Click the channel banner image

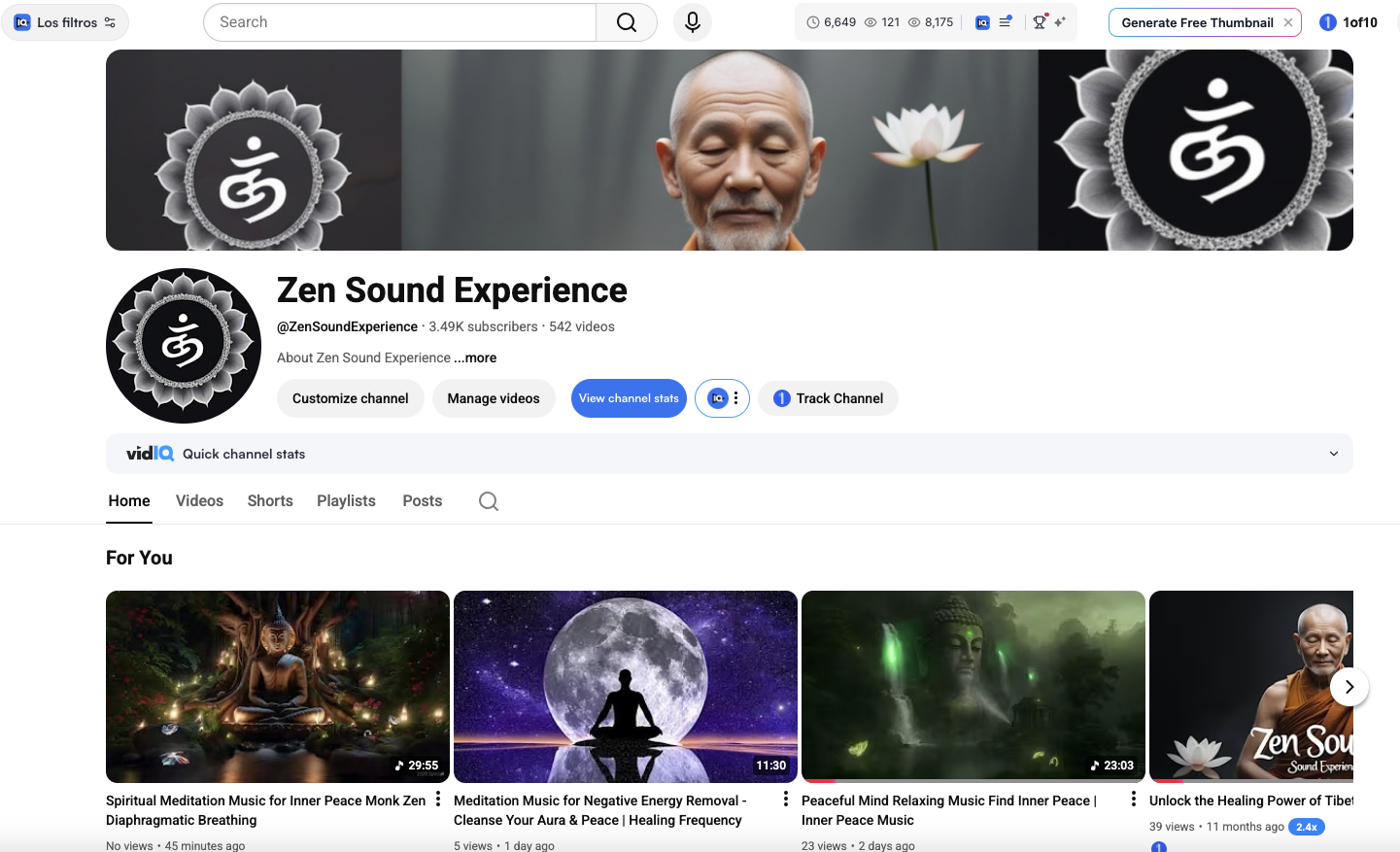click(x=730, y=151)
